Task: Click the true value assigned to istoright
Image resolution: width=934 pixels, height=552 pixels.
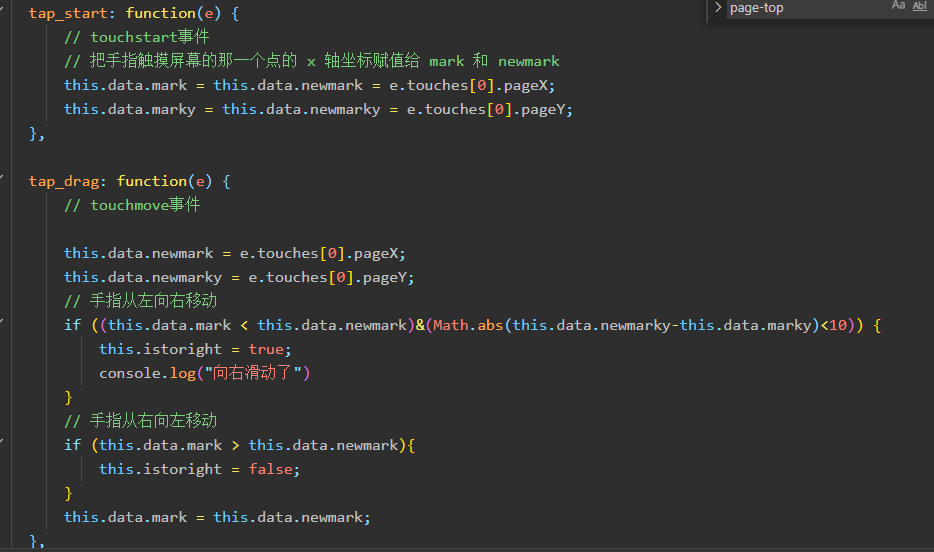Action: click(266, 349)
